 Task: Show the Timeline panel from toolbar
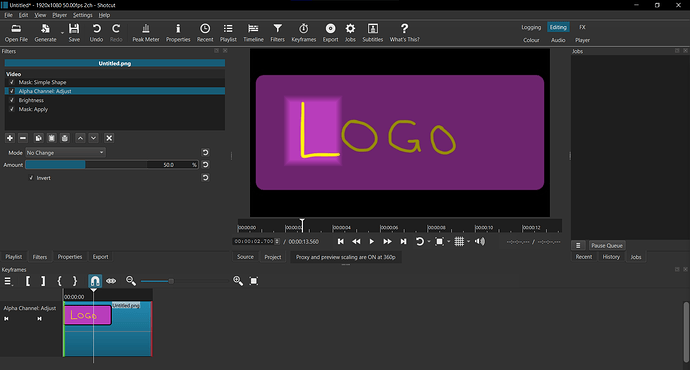253,33
